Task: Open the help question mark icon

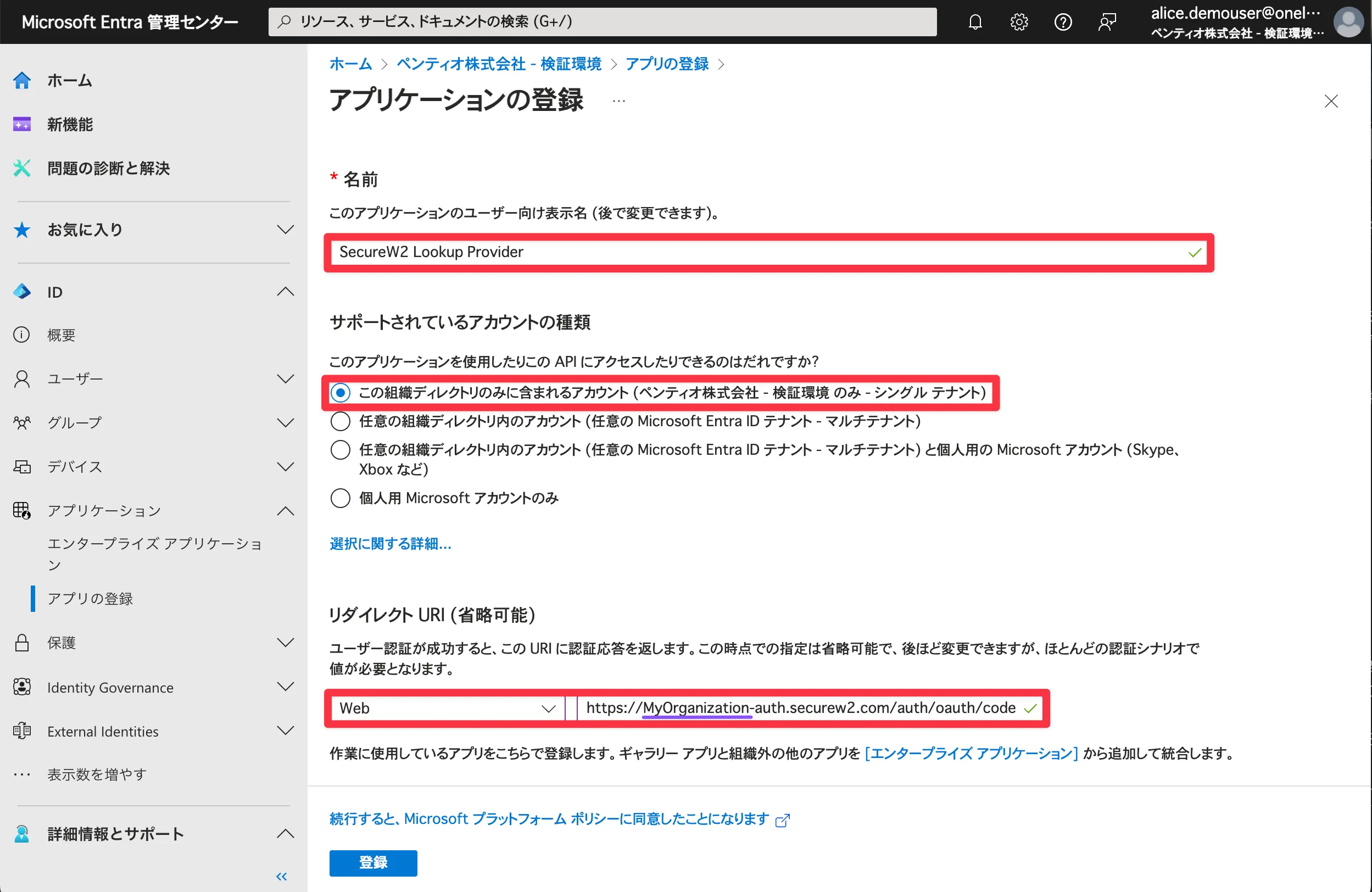Action: [x=1062, y=22]
